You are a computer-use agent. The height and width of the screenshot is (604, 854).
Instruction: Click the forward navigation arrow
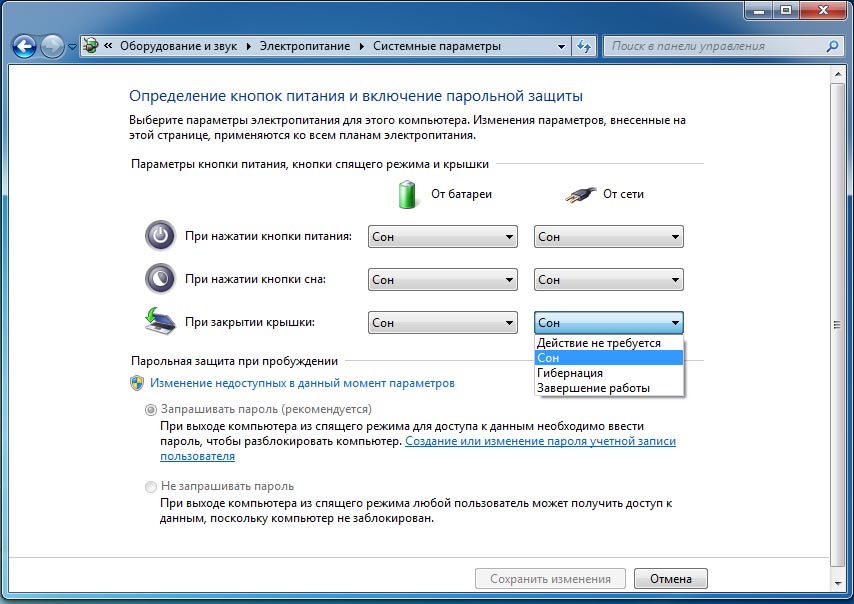point(52,46)
